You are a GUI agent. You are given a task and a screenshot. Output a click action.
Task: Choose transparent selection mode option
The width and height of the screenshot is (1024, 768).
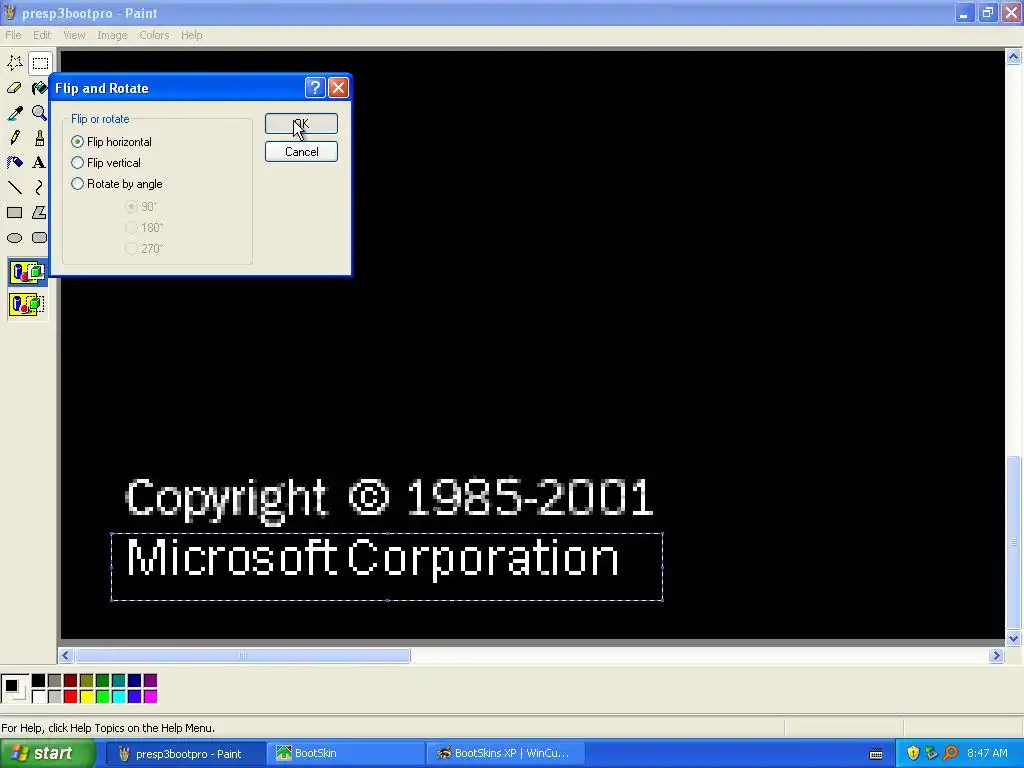pos(27,304)
